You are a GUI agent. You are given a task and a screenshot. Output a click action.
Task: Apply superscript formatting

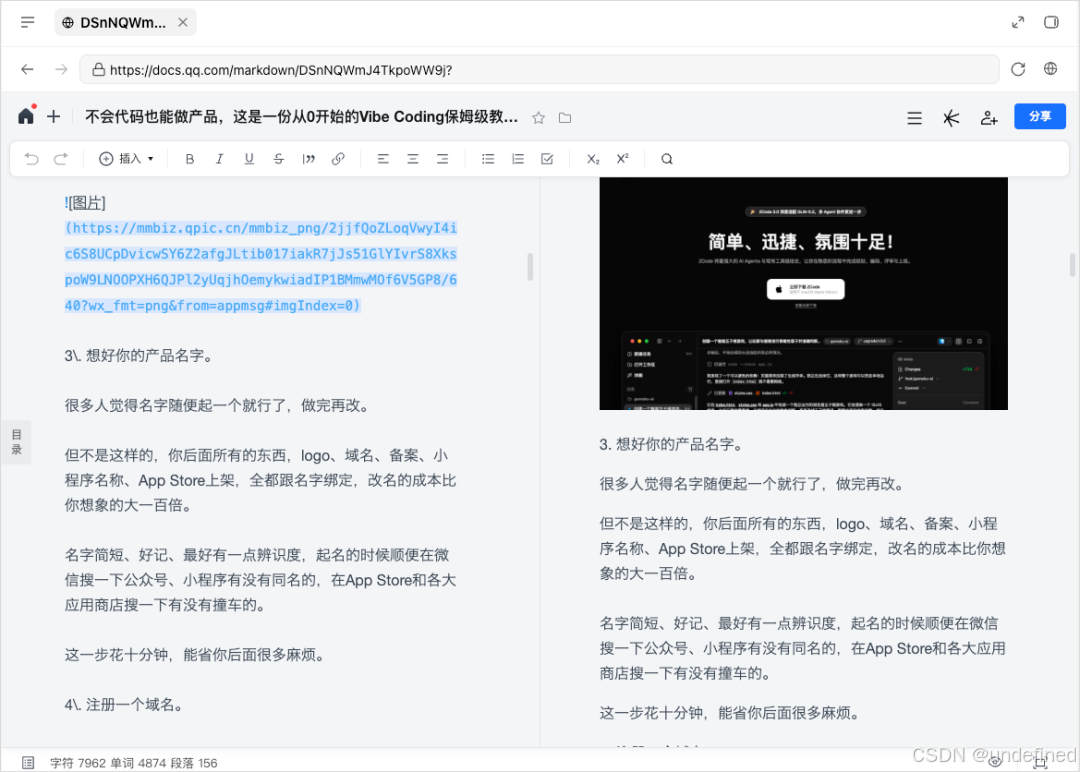click(623, 159)
